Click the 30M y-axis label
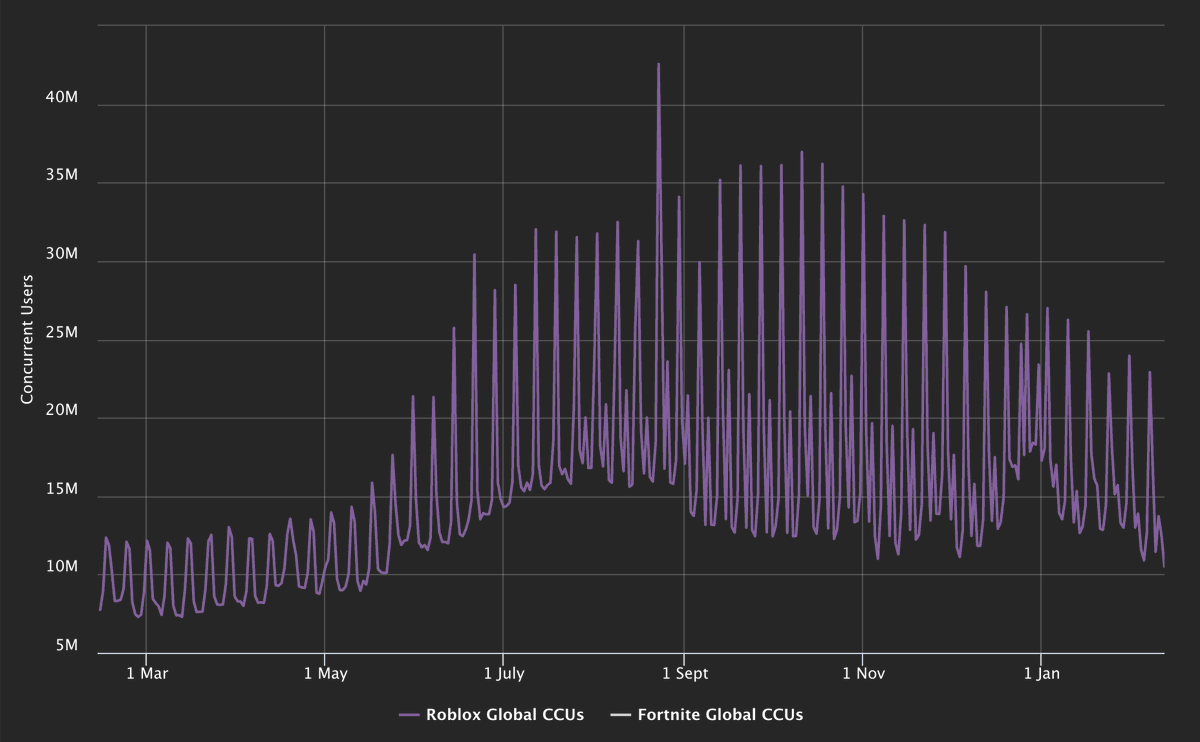 tap(62, 254)
